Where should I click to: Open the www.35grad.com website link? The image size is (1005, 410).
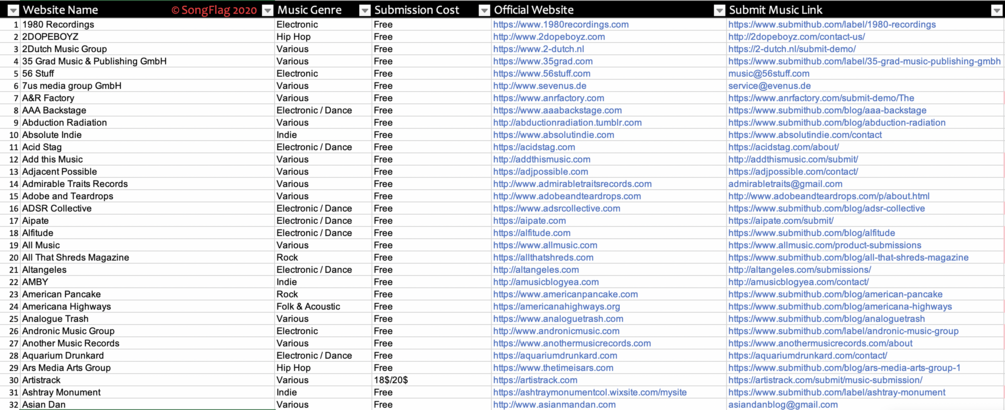point(543,61)
